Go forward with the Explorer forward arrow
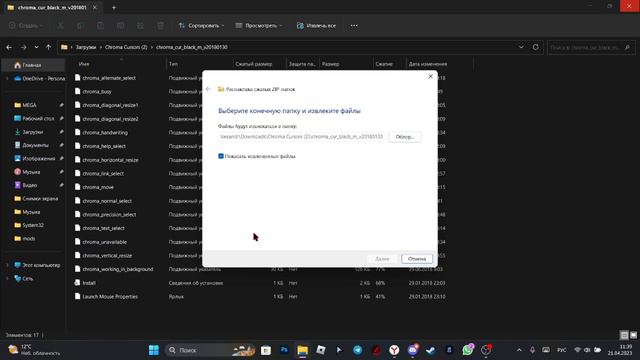640x360 pixels. click(23, 47)
